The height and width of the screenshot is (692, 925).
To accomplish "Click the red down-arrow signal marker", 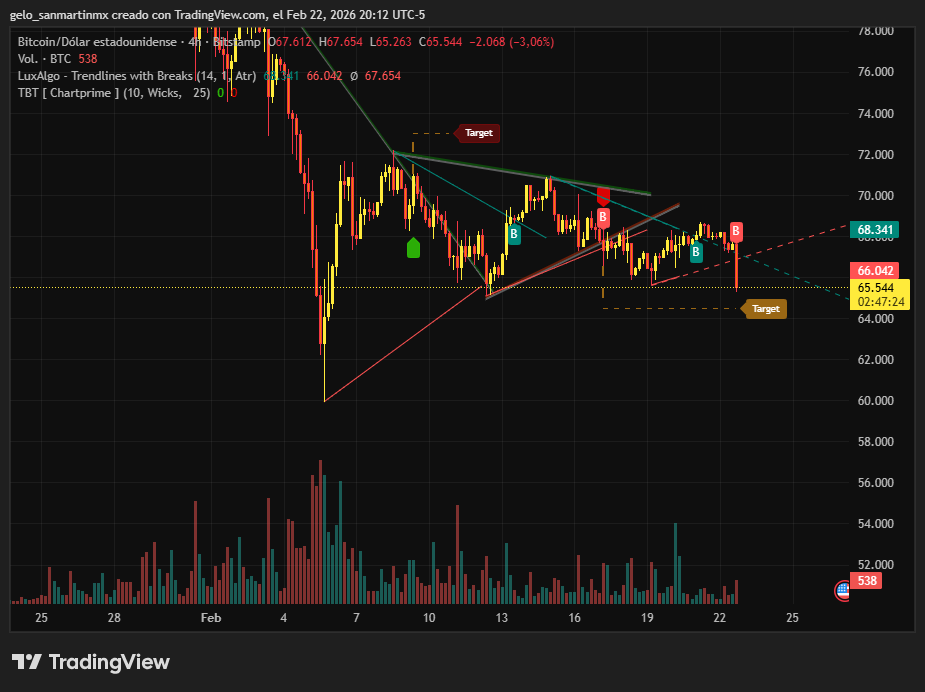I will click(x=603, y=196).
